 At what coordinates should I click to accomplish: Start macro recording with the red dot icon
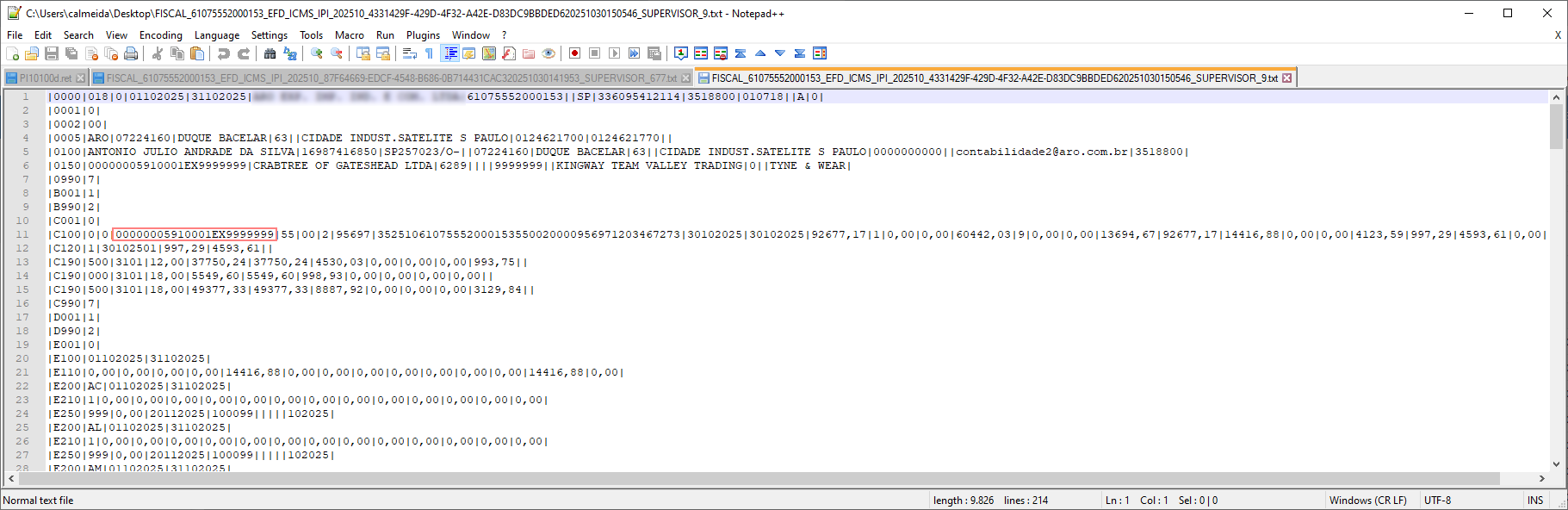click(574, 53)
